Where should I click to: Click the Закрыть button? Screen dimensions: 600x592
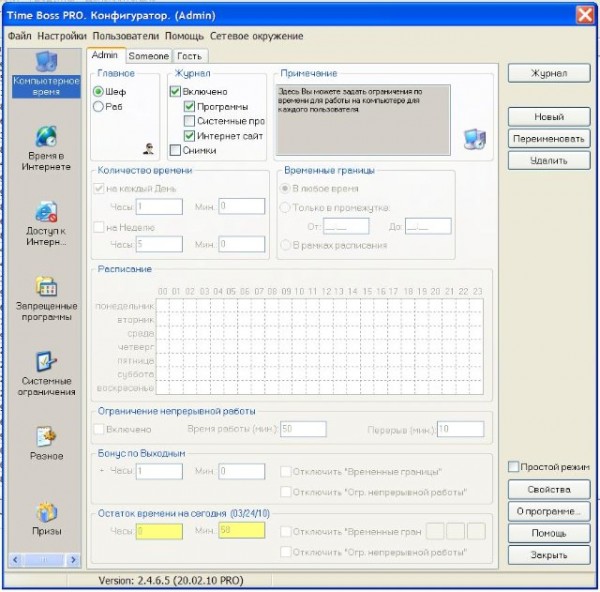pyautogui.click(x=549, y=555)
